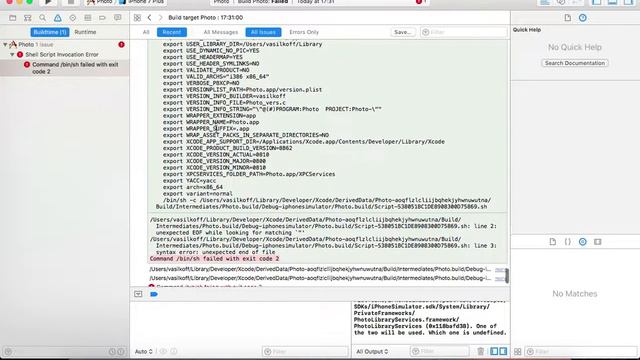
Task: Select All Issues filter
Action: pyautogui.click(x=263, y=32)
